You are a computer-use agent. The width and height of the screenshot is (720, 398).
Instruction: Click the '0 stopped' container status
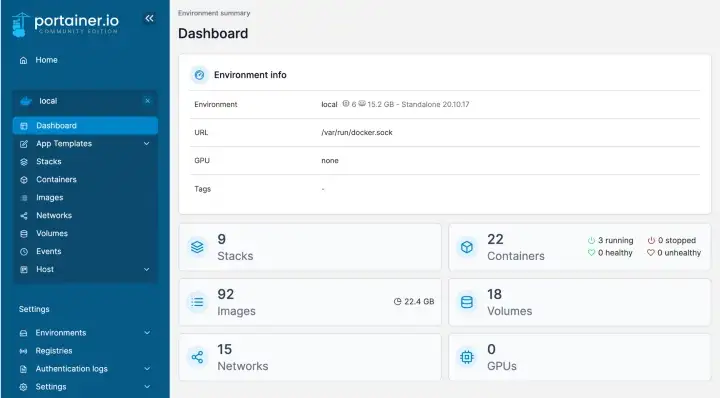coord(672,240)
